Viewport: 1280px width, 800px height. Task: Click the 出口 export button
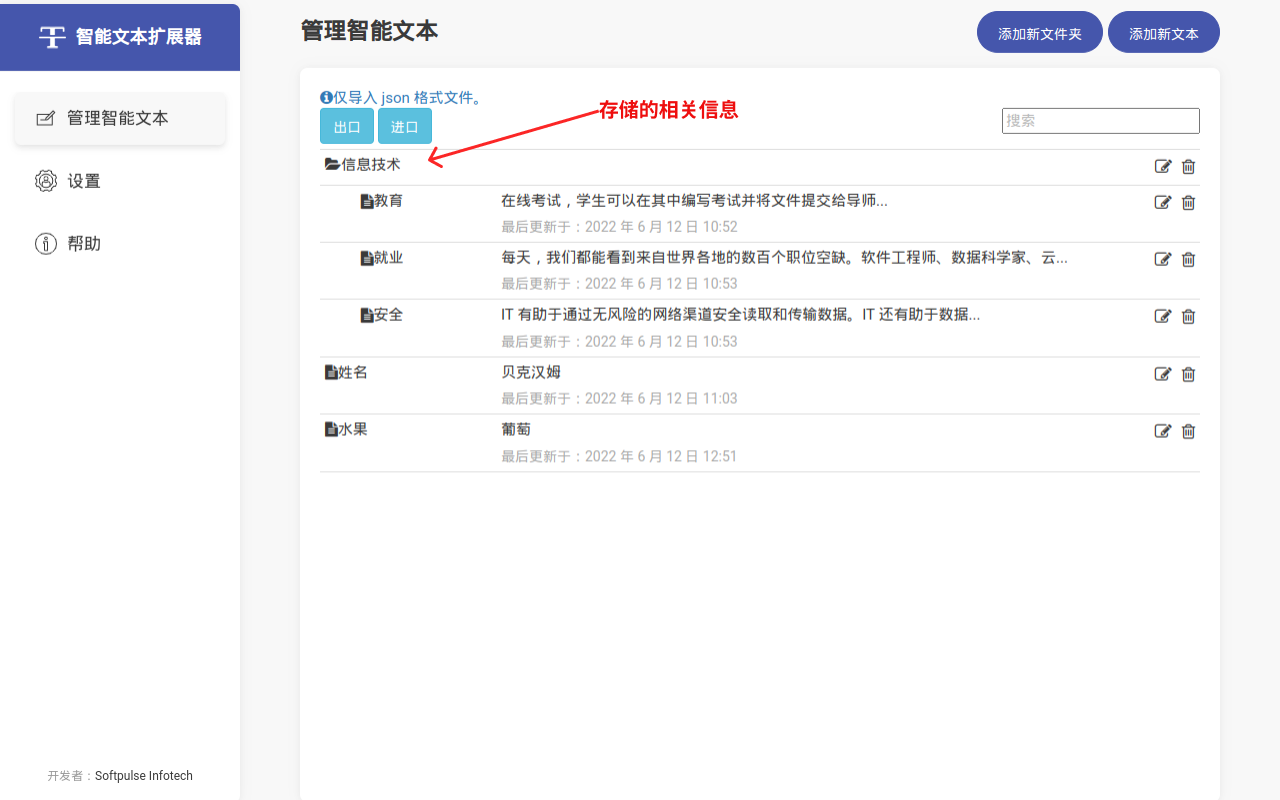pos(346,126)
